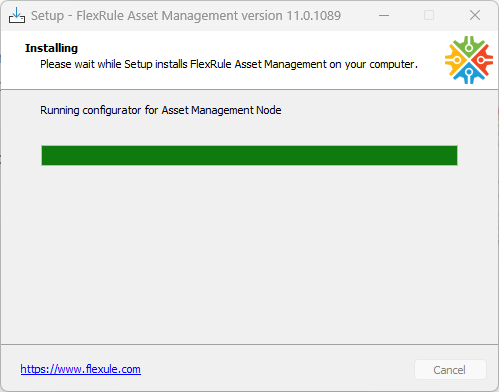
Task: Open the https://www.flexule.com link
Action: 81,369
